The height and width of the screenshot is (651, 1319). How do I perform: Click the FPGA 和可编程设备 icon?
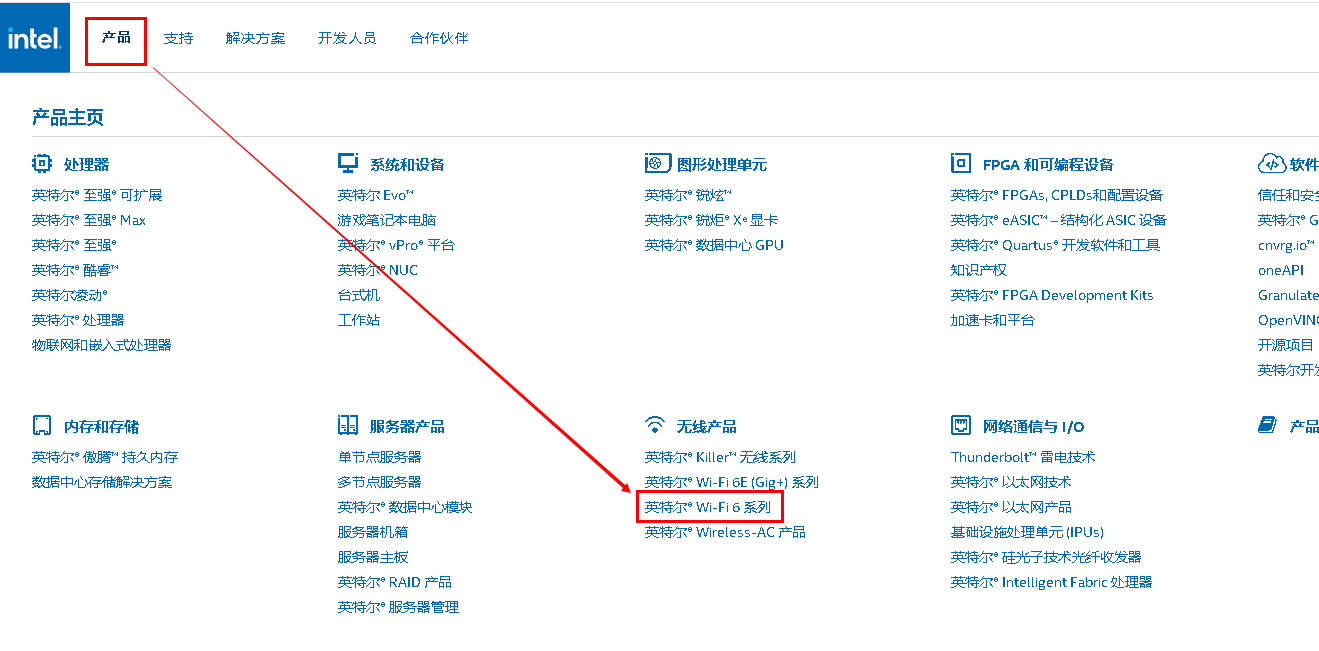tap(961, 164)
